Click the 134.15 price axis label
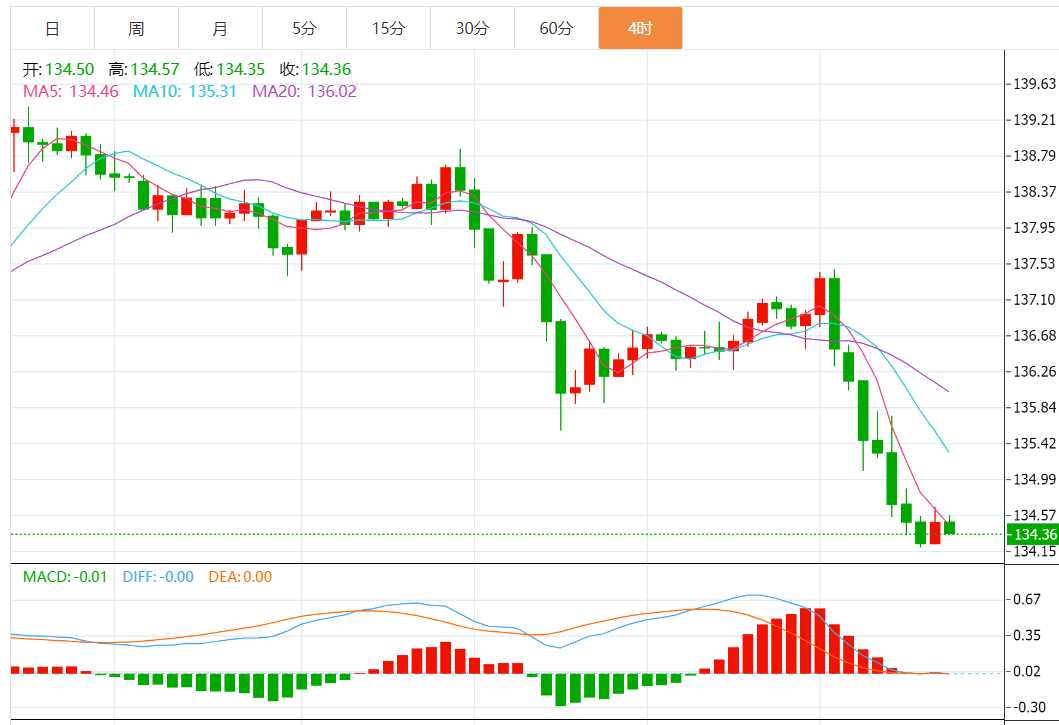 [1035, 551]
